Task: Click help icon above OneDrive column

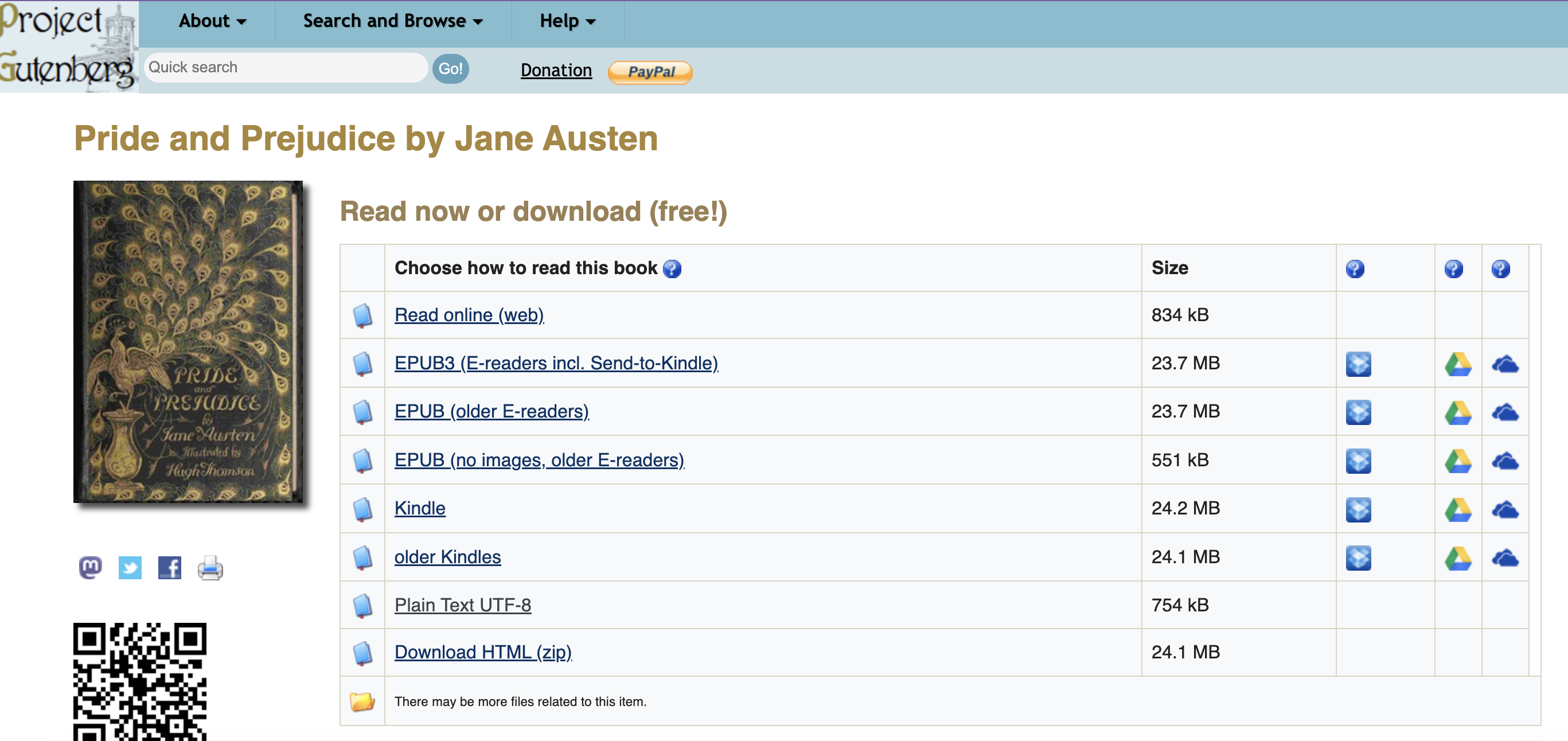Action: point(1500,268)
